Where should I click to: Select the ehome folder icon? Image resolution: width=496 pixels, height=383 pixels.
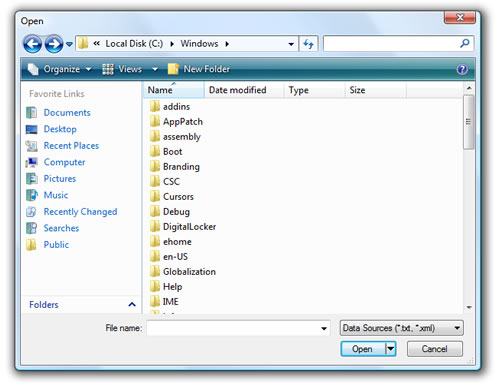[x=155, y=241]
